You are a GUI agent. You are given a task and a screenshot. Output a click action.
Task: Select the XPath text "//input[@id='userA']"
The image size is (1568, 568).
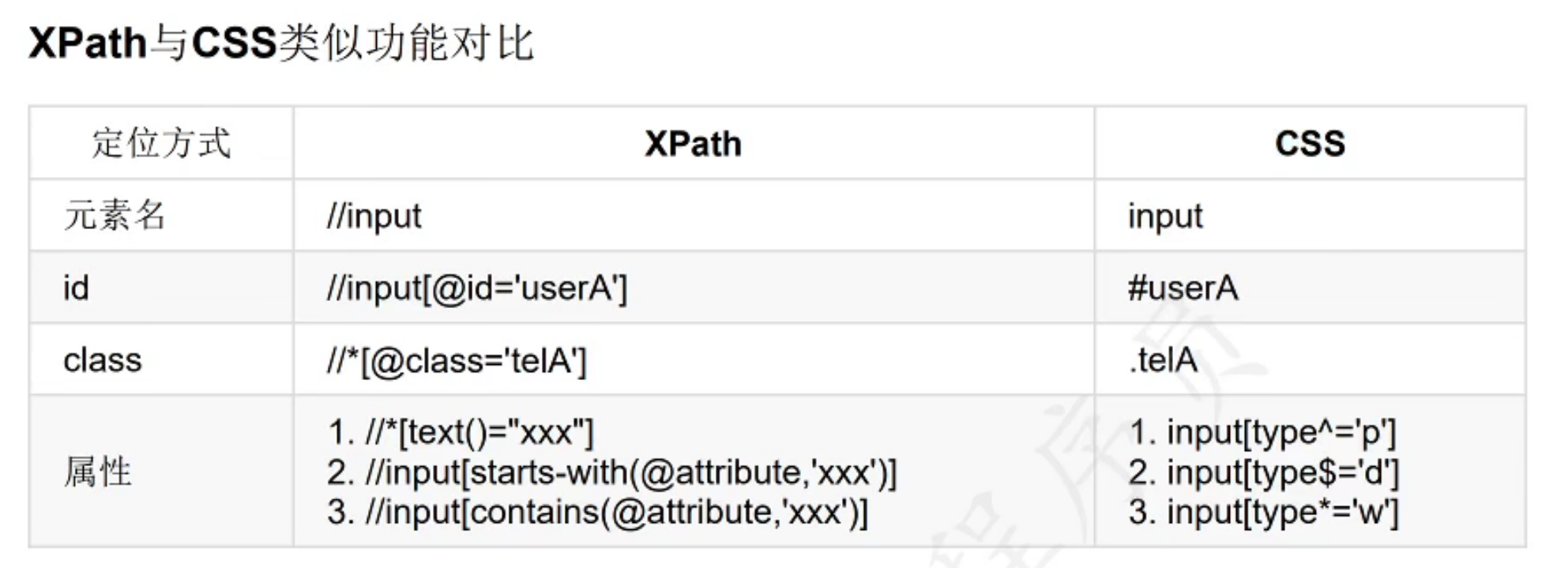click(476, 288)
